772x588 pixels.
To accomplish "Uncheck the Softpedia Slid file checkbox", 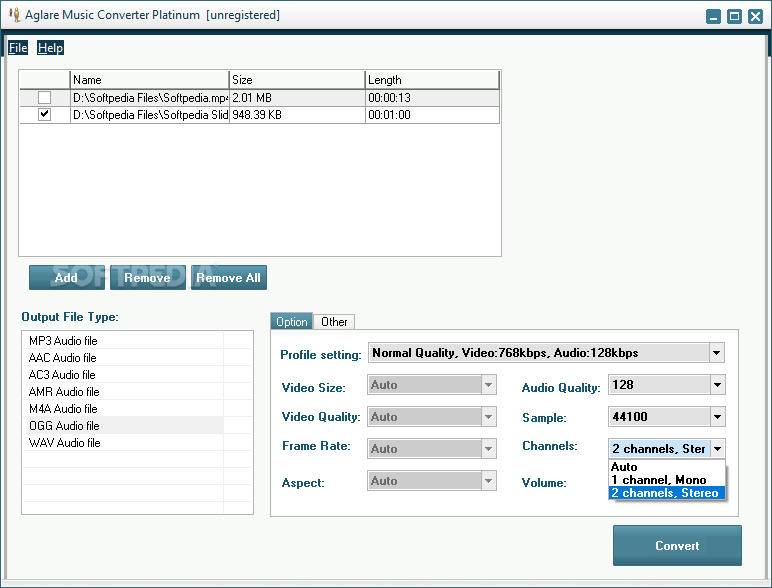I will pos(44,115).
